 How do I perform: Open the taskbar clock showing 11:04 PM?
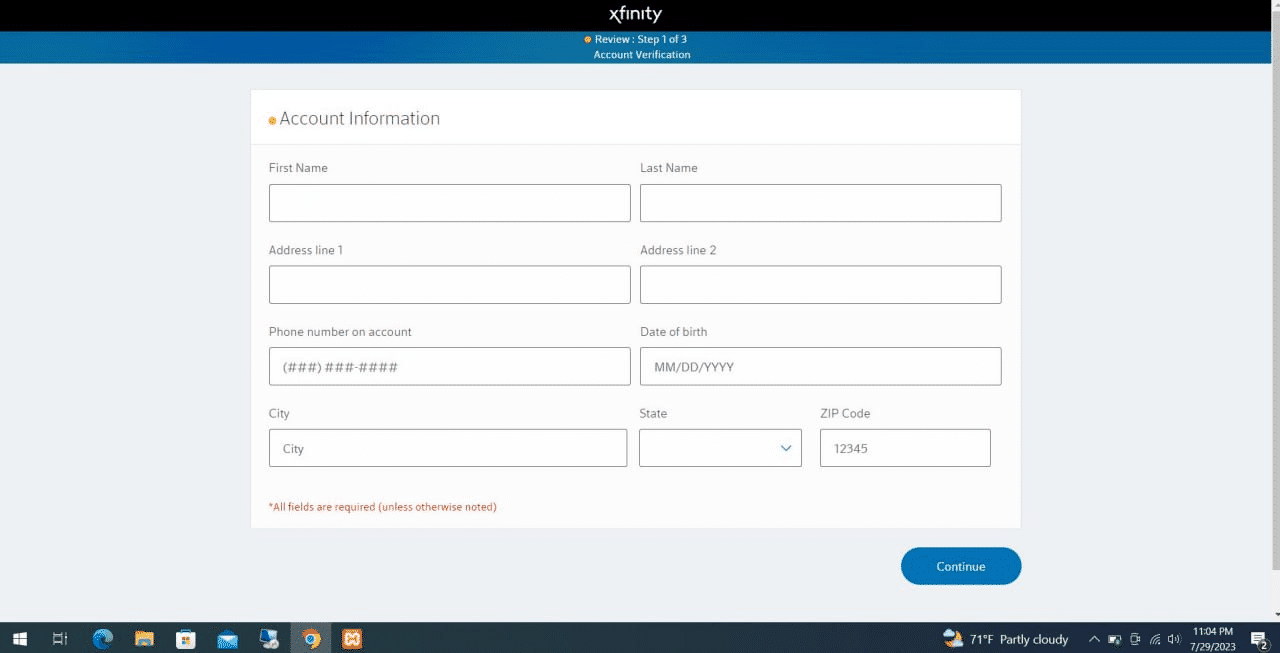1213,639
